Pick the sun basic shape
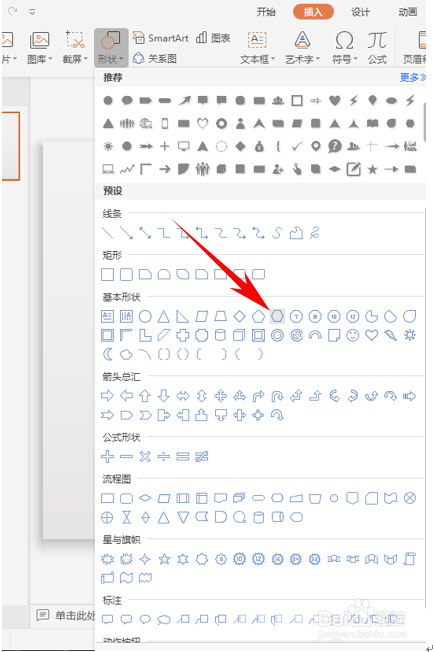The height and width of the screenshot is (652, 435). click(410, 335)
